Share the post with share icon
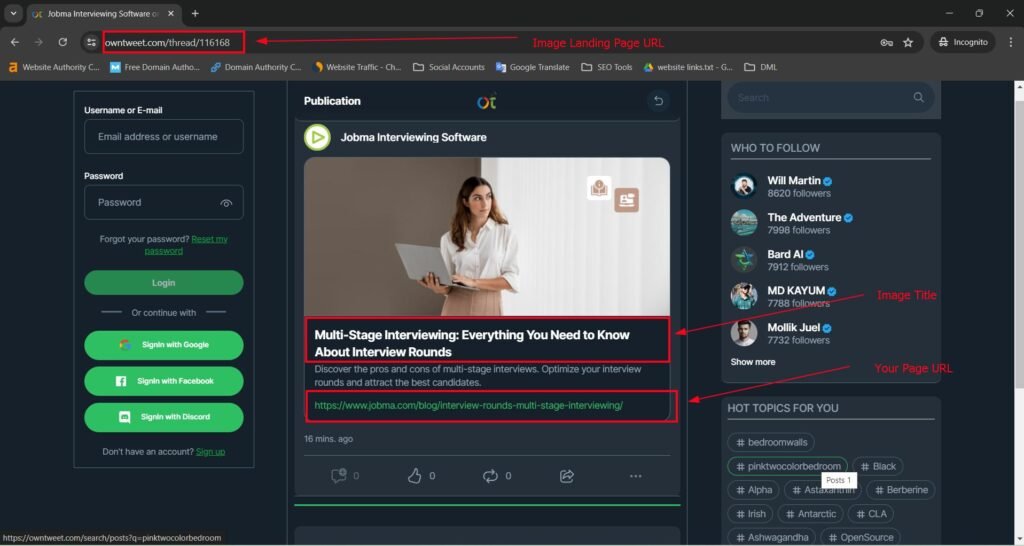Screen dimensions: 1024x546 tap(567, 476)
